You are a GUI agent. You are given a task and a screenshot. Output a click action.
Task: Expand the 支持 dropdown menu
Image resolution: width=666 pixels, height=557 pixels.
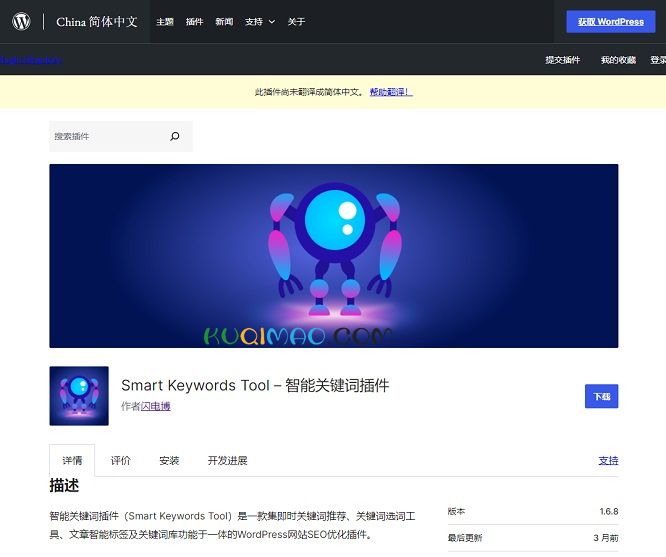pyautogui.click(x=260, y=22)
